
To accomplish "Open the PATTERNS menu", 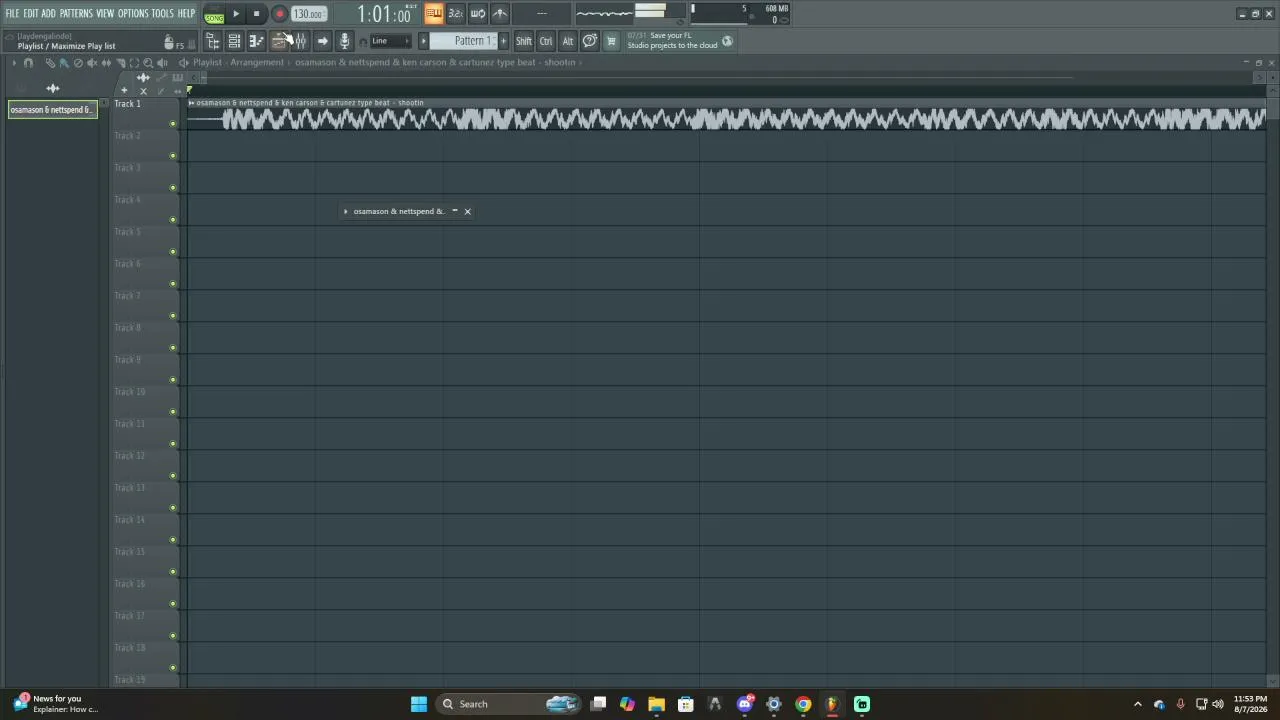I will 76,13.
